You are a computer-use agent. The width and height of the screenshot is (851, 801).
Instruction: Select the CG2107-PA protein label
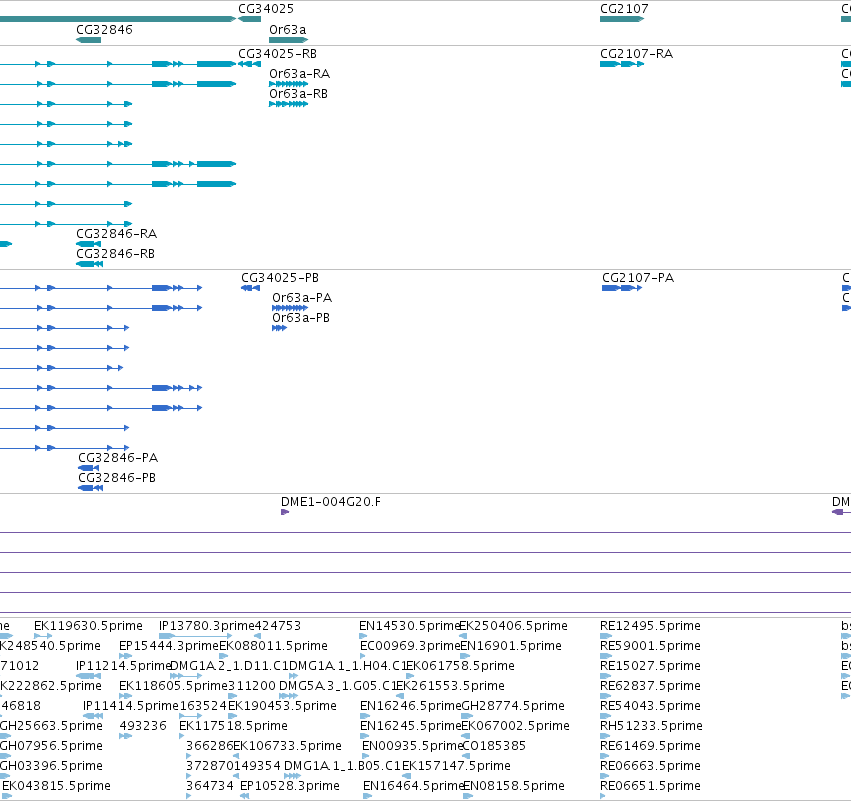638,278
